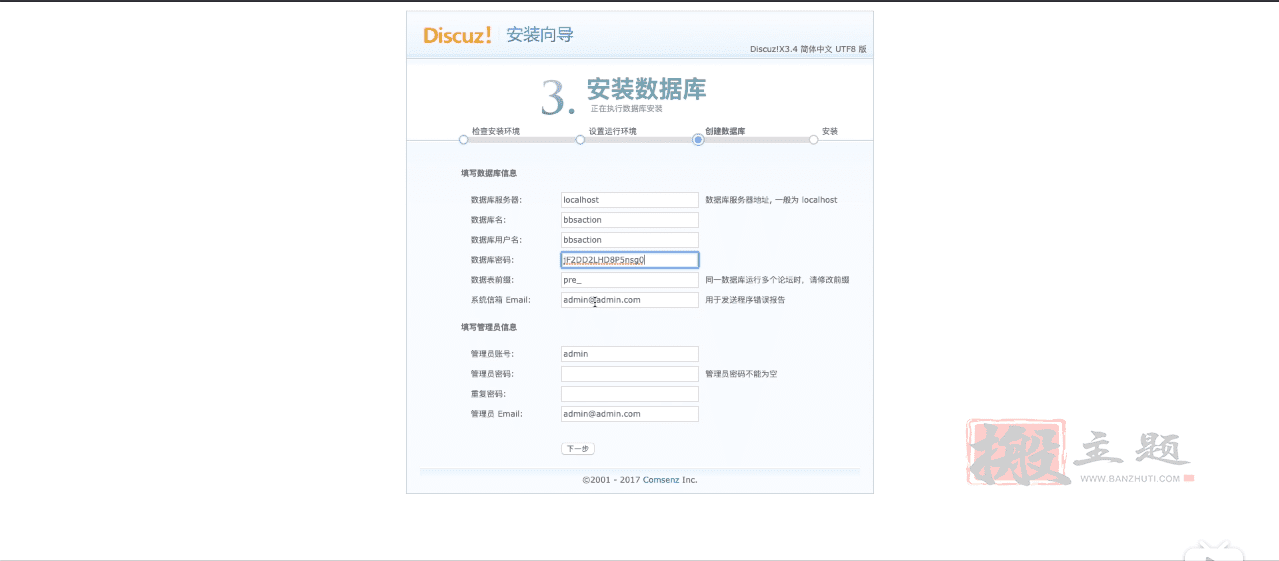The height and width of the screenshot is (561, 1279).
Task: Click the 安装 final step marker
Action: click(x=814, y=140)
